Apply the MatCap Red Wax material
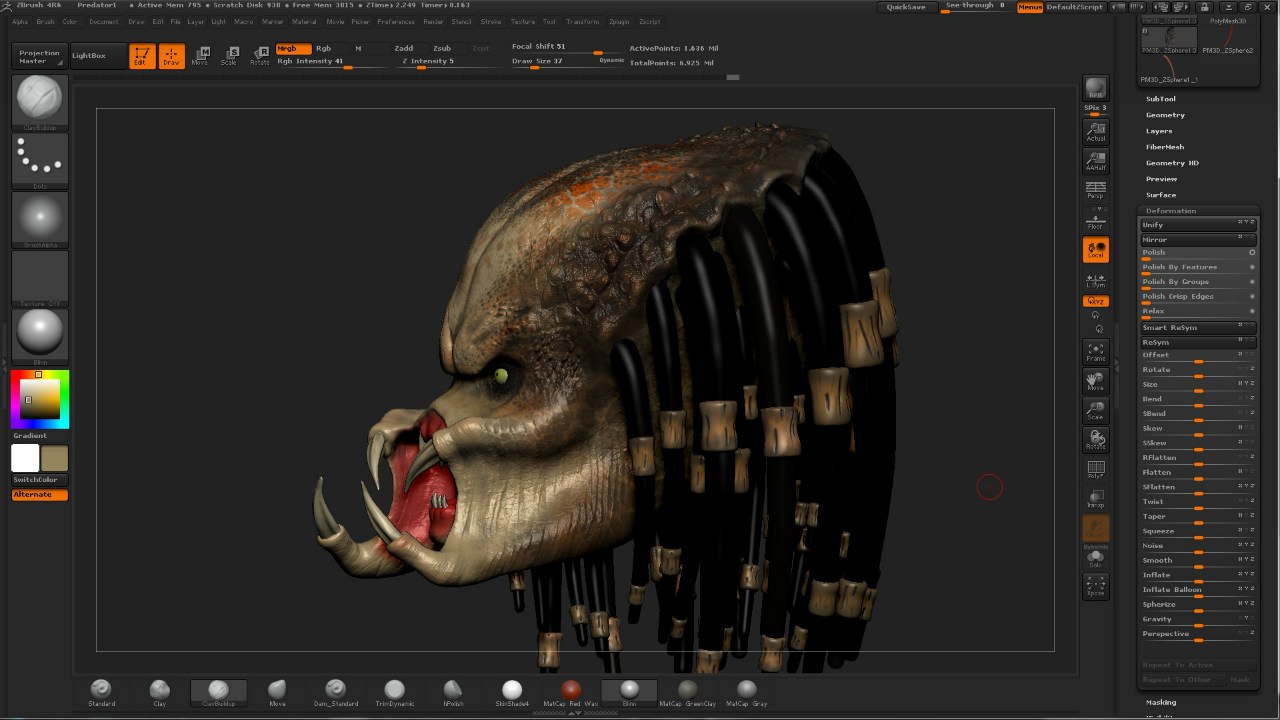1280x720 pixels. (x=570, y=693)
